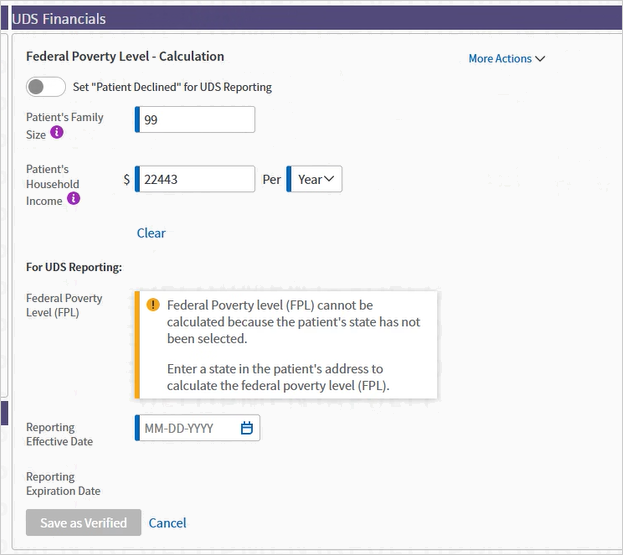
Task: Click the dollar sign beside income field
Action: (x=126, y=179)
